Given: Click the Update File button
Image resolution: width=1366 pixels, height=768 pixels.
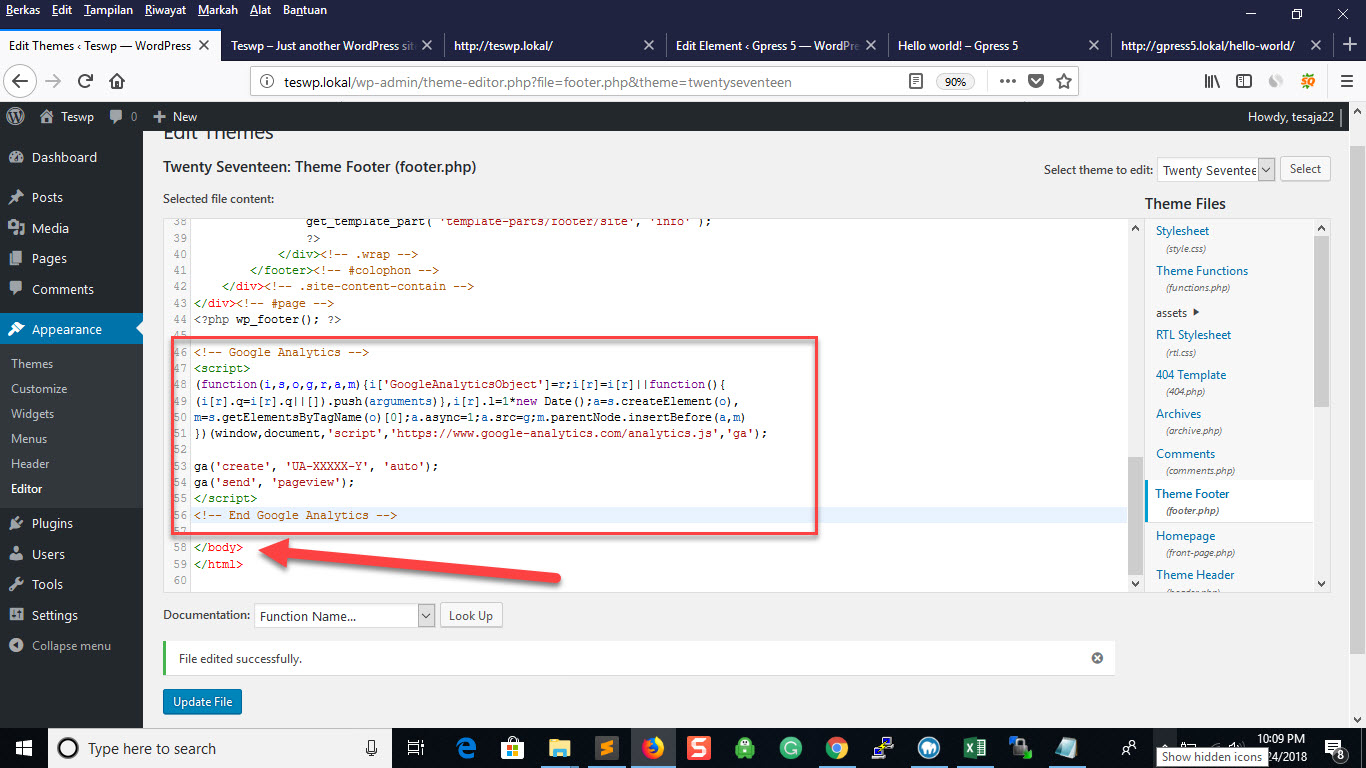Looking at the screenshot, I should [202, 702].
